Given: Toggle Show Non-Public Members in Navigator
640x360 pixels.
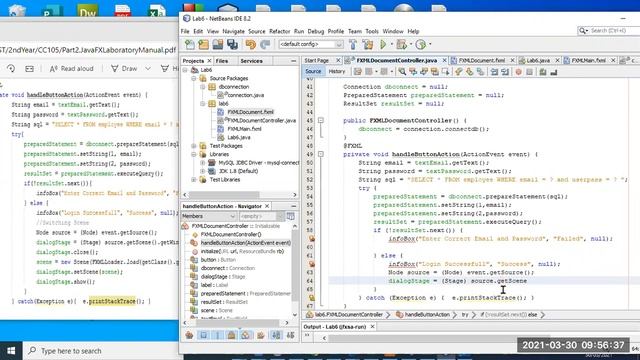Looking at the screenshot, I should [x=231, y=335].
